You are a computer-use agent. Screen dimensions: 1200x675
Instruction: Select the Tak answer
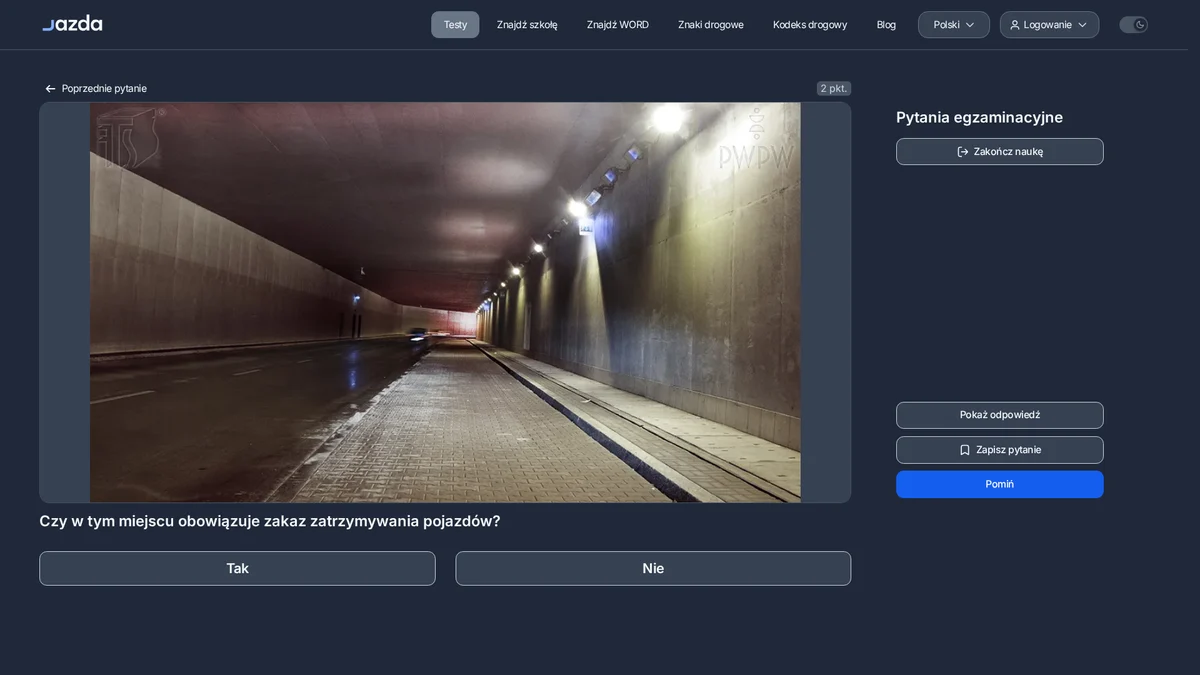tap(237, 568)
